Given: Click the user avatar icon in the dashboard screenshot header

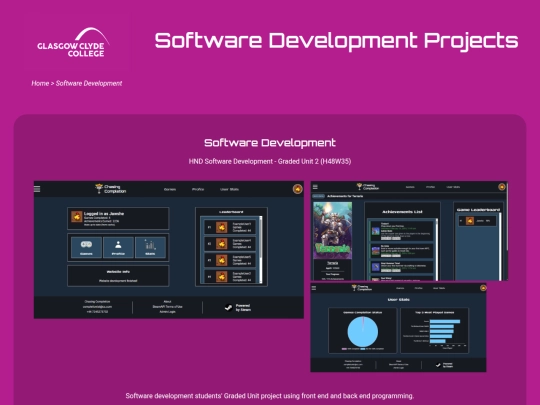Looking at the screenshot, I should point(298,189).
